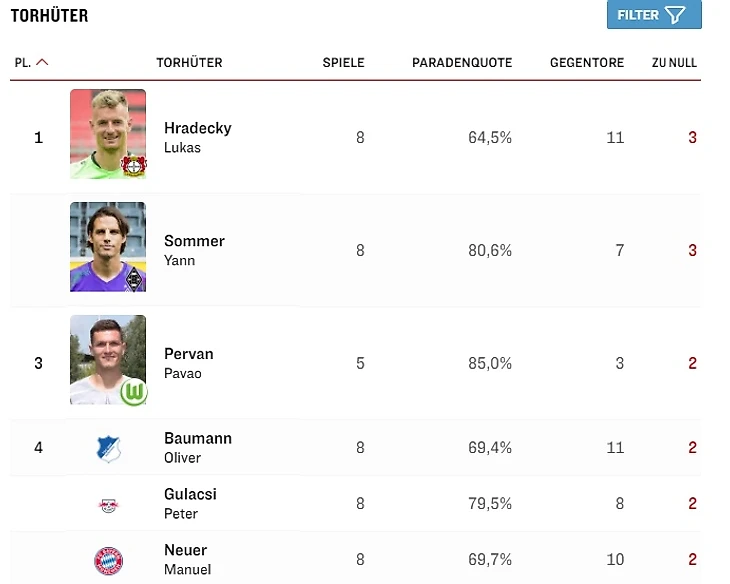Image resolution: width=730 pixels, height=584 pixels.
Task: Toggle sort arrow next to PL. column
Action: coord(42,62)
